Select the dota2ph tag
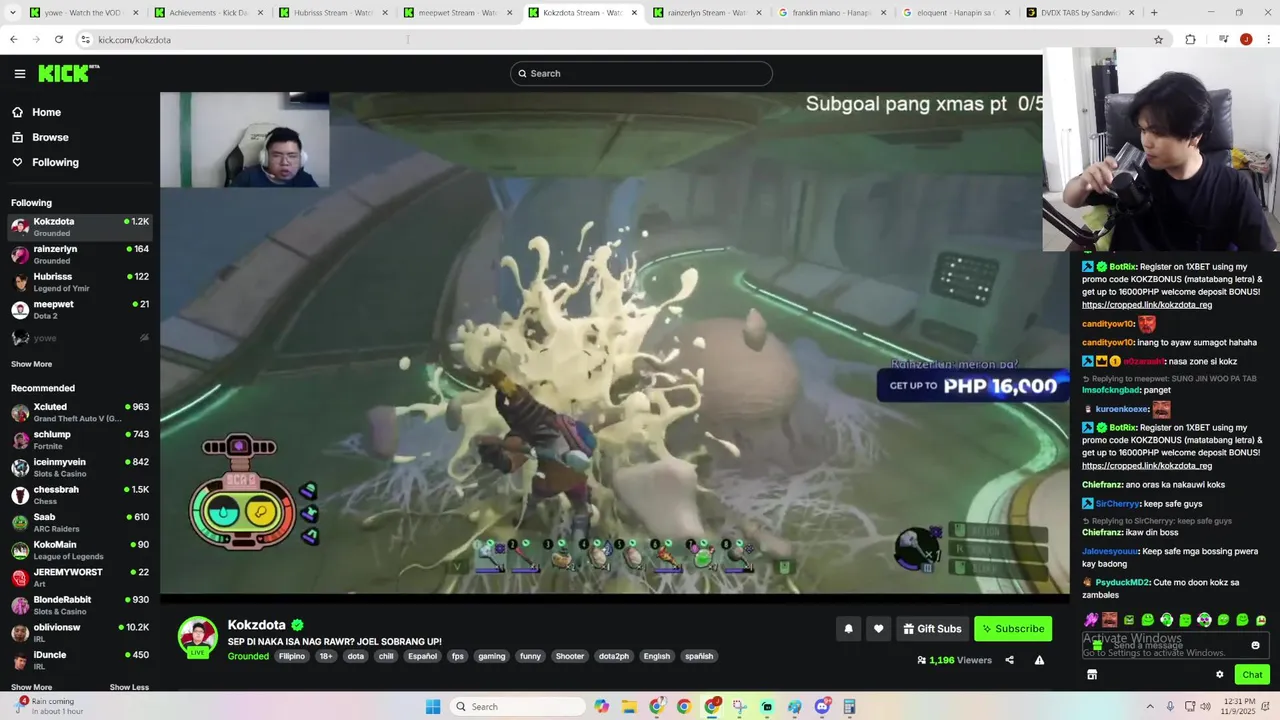The image size is (1280, 720). click(613, 656)
